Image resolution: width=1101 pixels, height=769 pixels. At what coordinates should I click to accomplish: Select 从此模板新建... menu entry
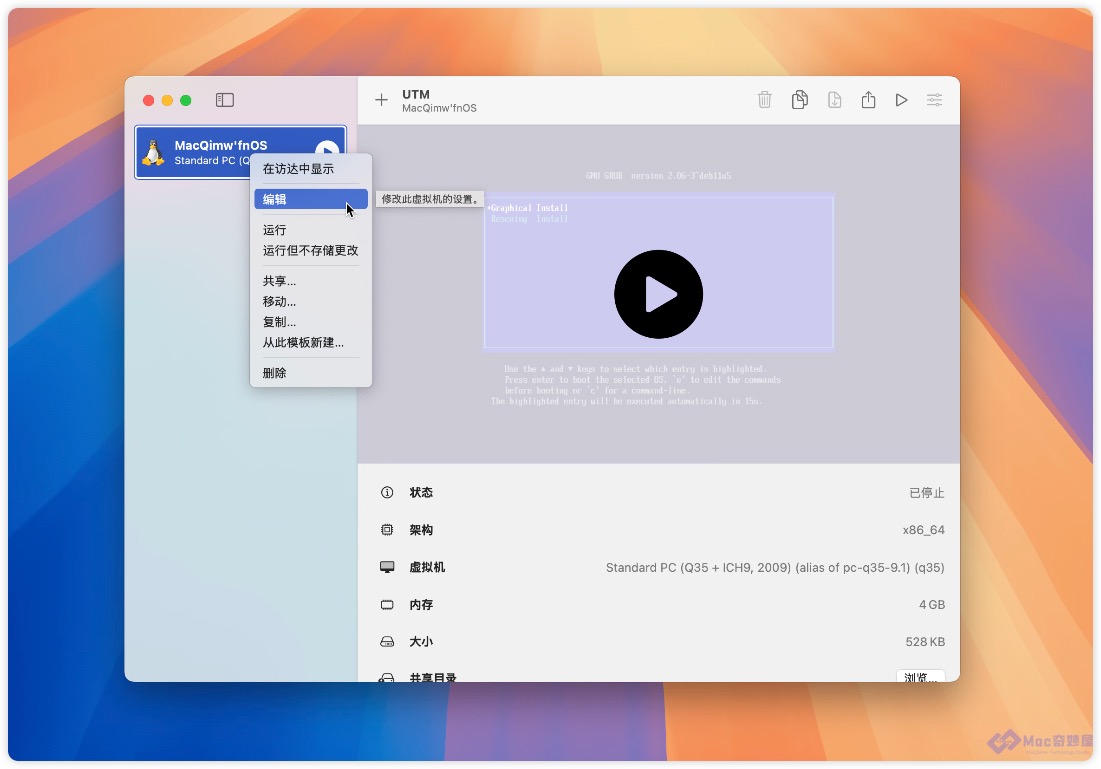click(311, 343)
